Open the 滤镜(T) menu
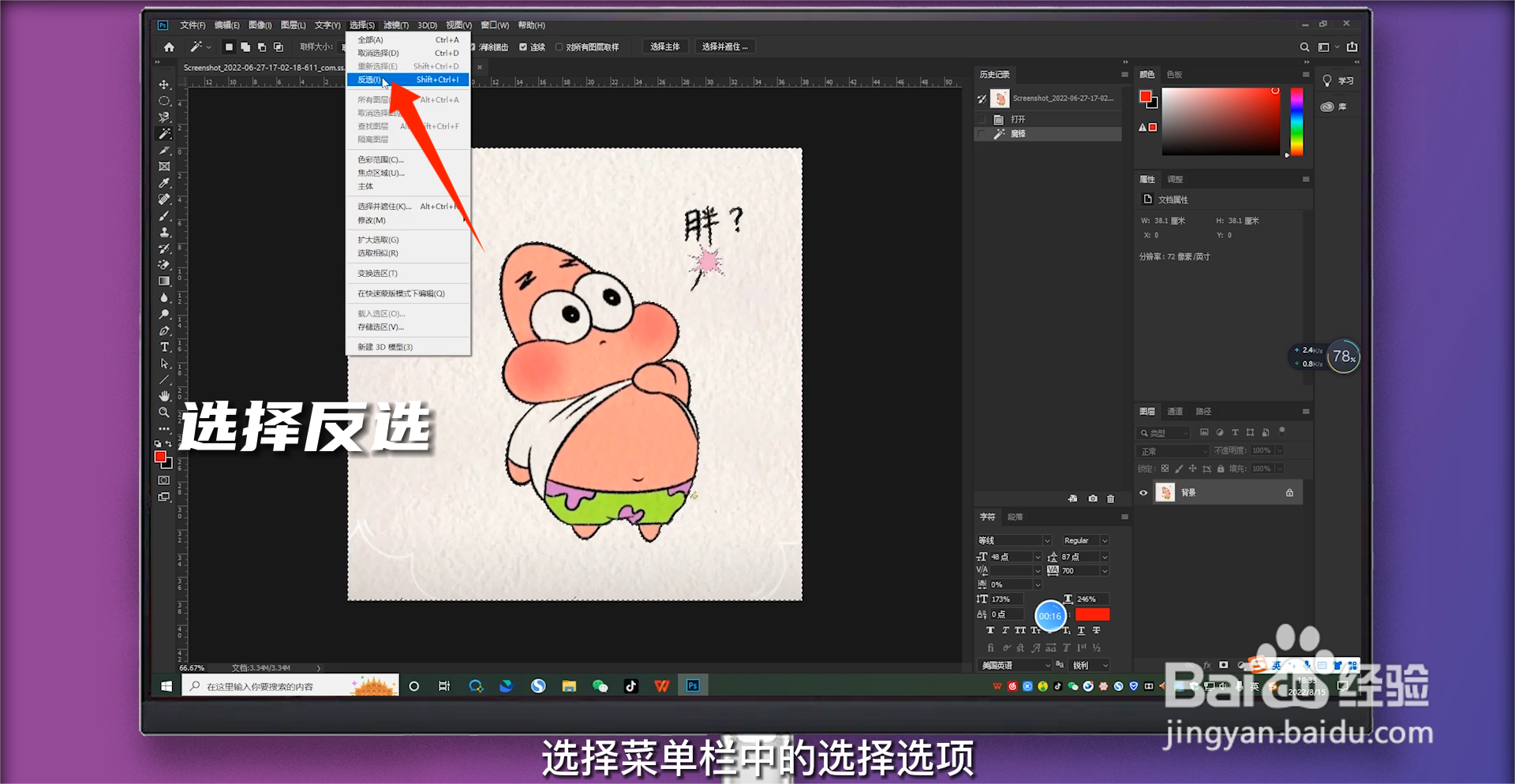This screenshot has height=784, width=1515. pos(396,25)
